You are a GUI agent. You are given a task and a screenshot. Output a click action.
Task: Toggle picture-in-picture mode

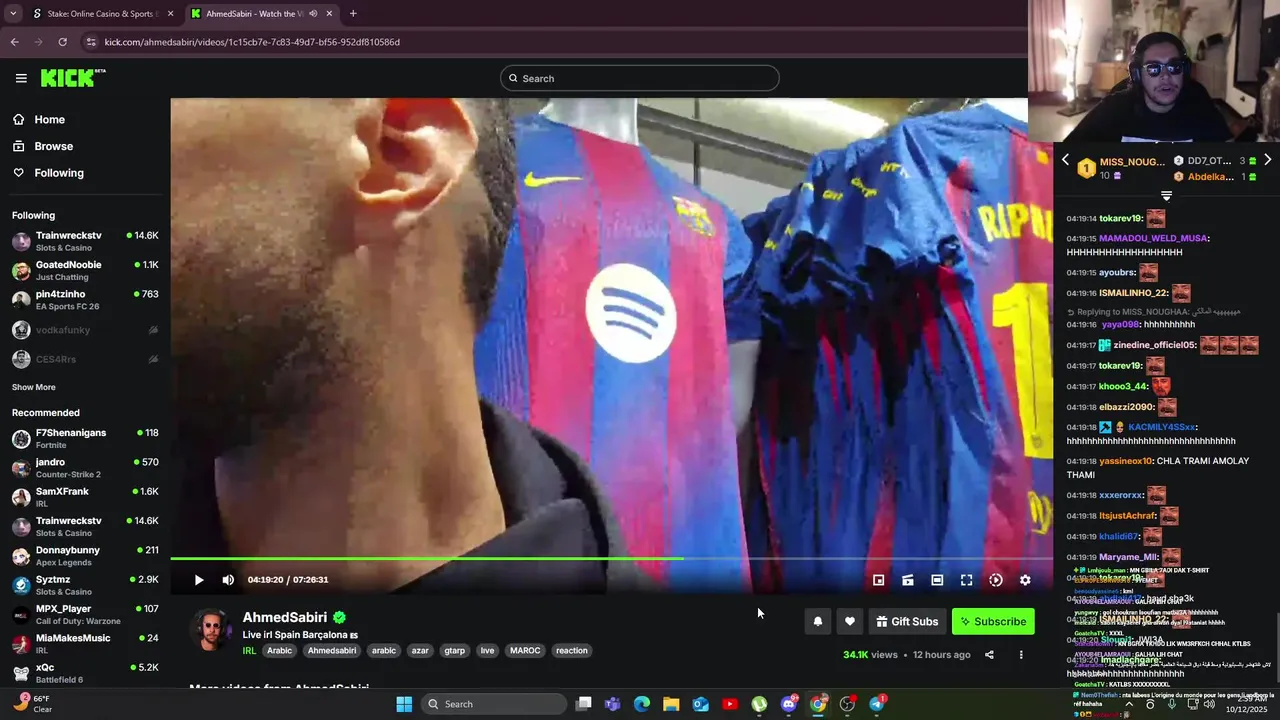[878, 580]
